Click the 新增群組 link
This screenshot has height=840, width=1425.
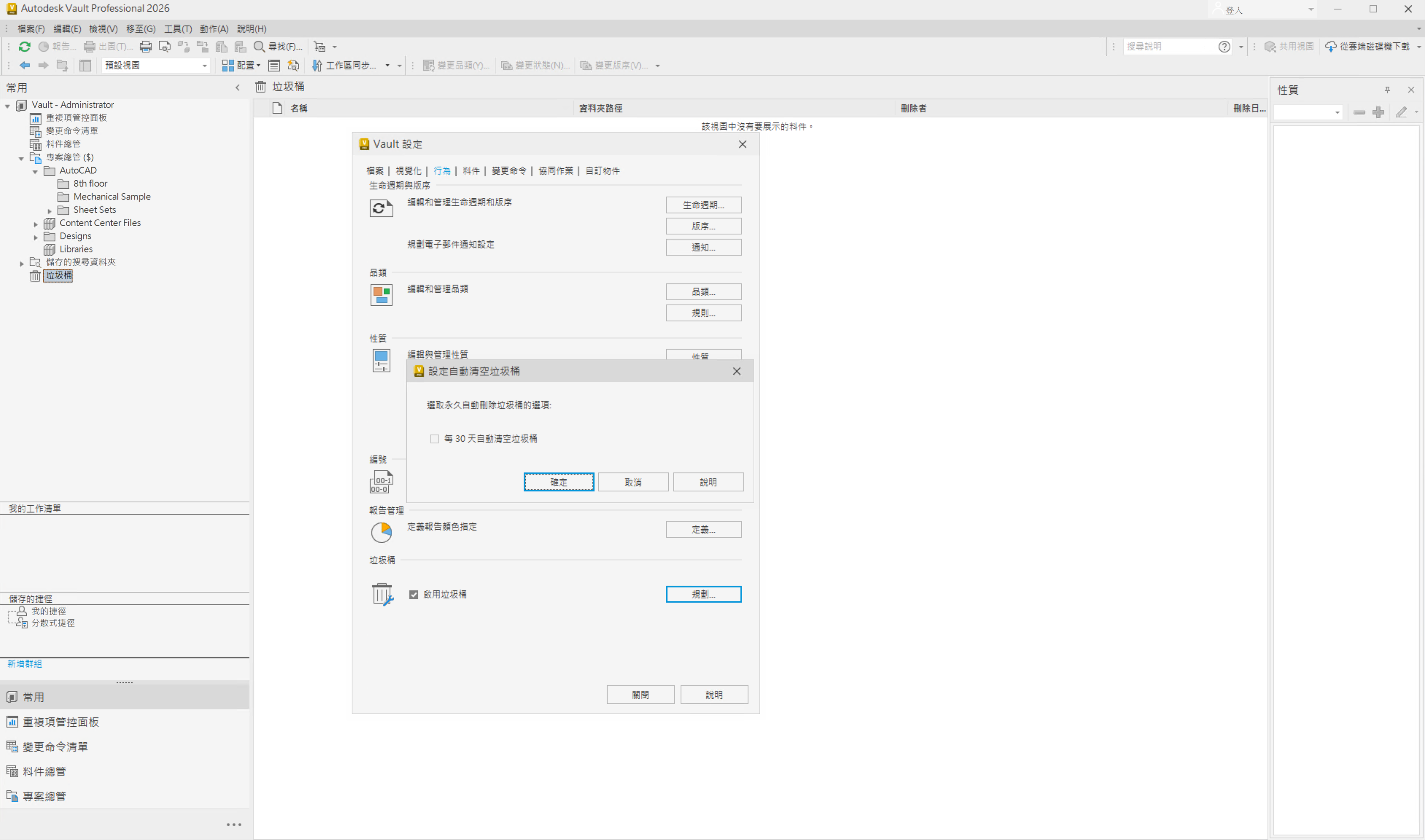[x=24, y=663]
